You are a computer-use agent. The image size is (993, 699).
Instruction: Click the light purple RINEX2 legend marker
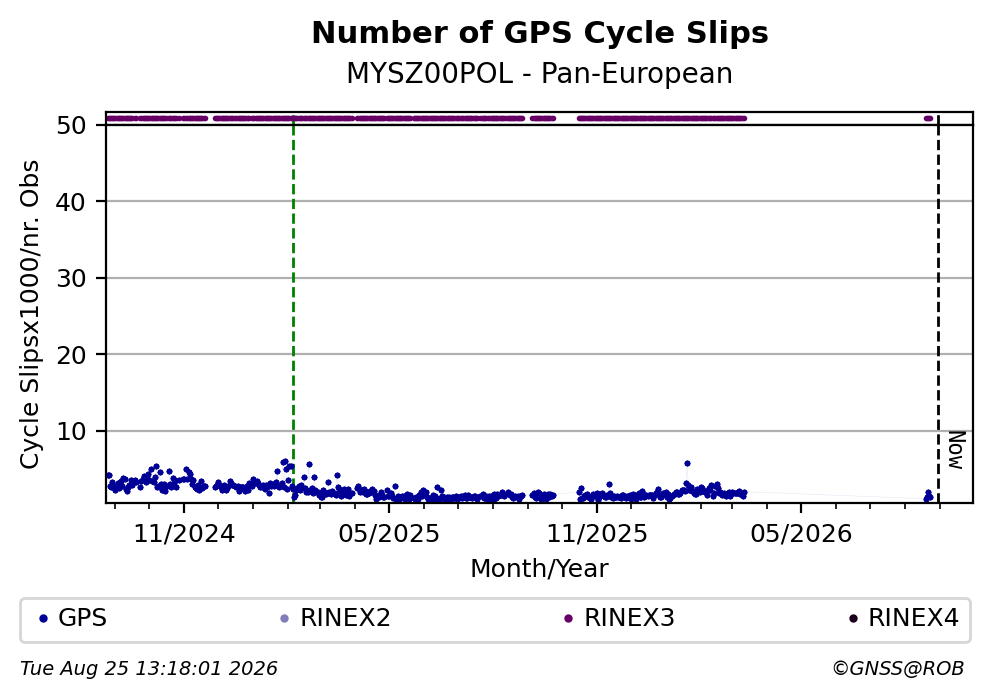(x=284, y=619)
